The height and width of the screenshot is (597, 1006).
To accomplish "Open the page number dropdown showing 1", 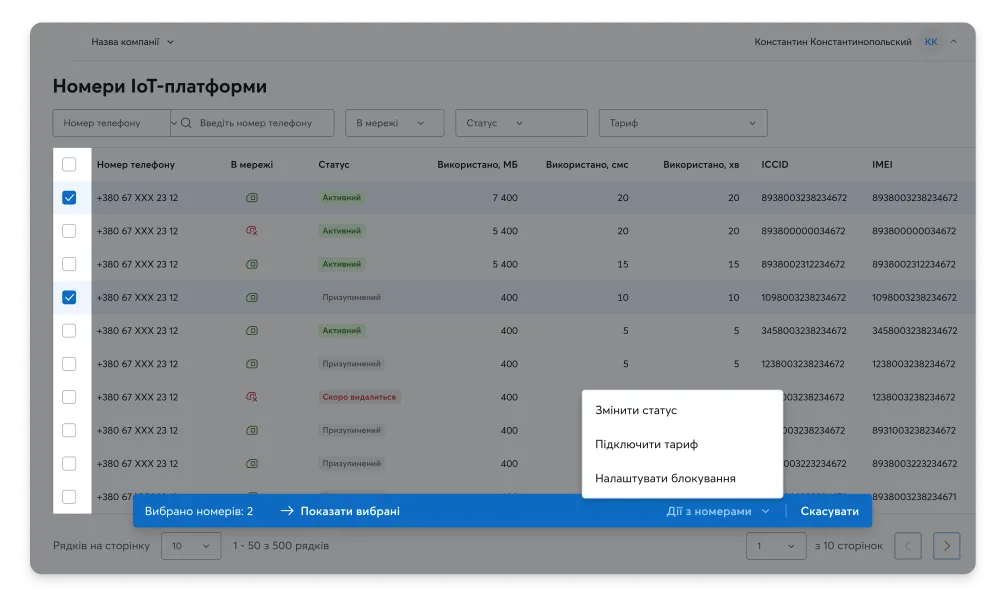I will pyautogui.click(x=776, y=546).
